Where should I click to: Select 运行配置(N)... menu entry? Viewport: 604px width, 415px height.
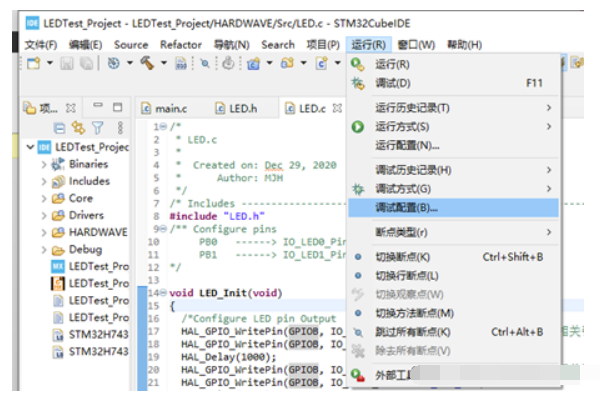coord(453,146)
